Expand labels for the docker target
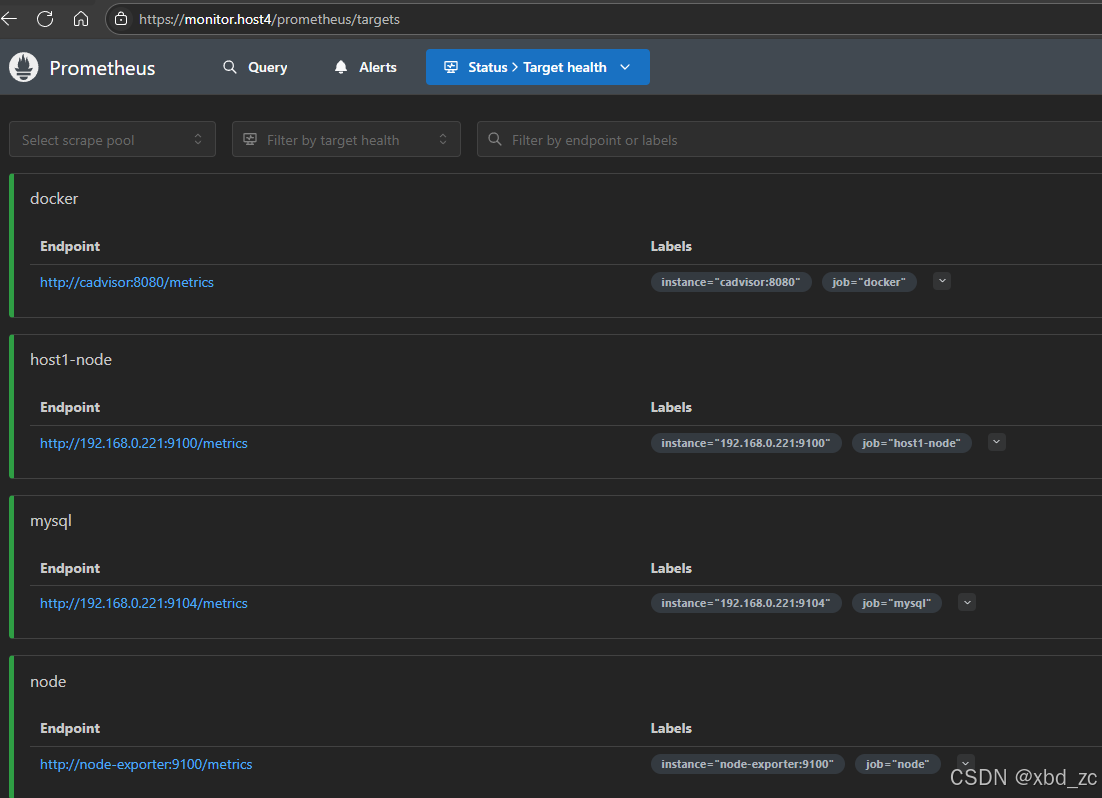 (942, 281)
